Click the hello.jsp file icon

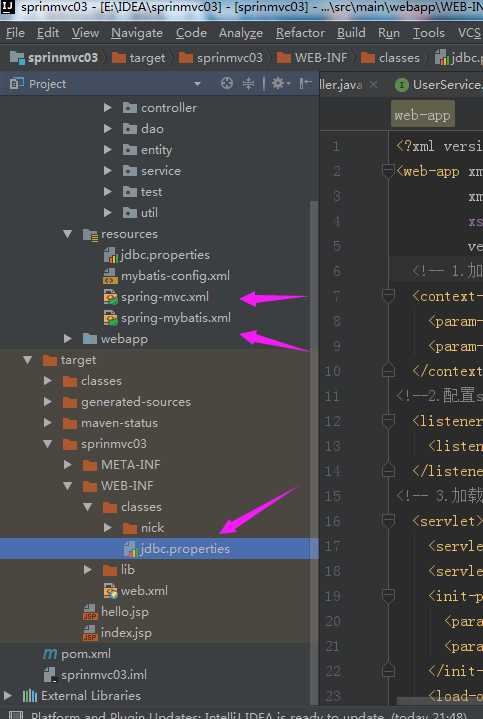pos(90,612)
